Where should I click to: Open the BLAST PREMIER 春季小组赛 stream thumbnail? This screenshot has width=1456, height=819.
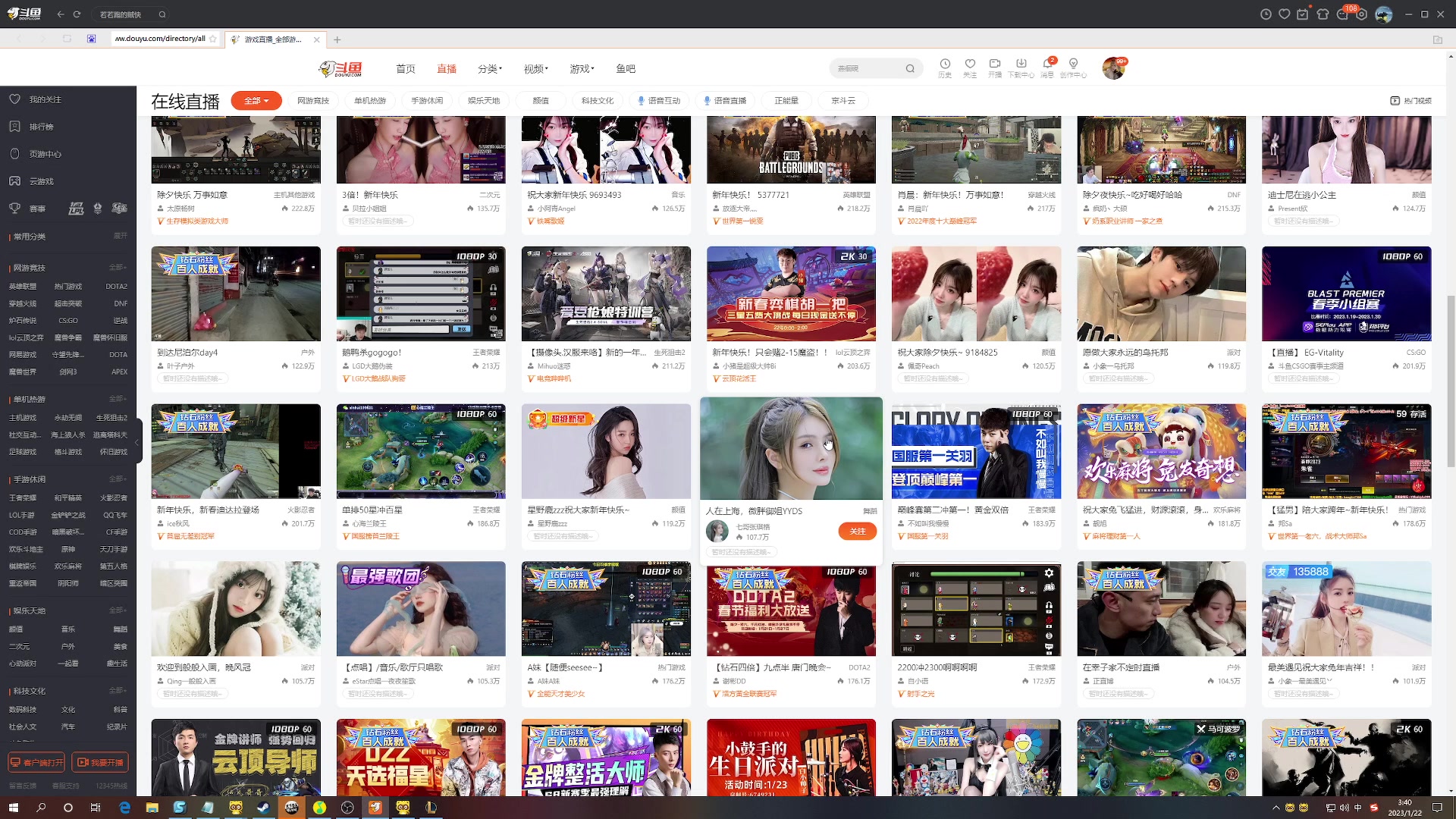(x=1346, y=294)
